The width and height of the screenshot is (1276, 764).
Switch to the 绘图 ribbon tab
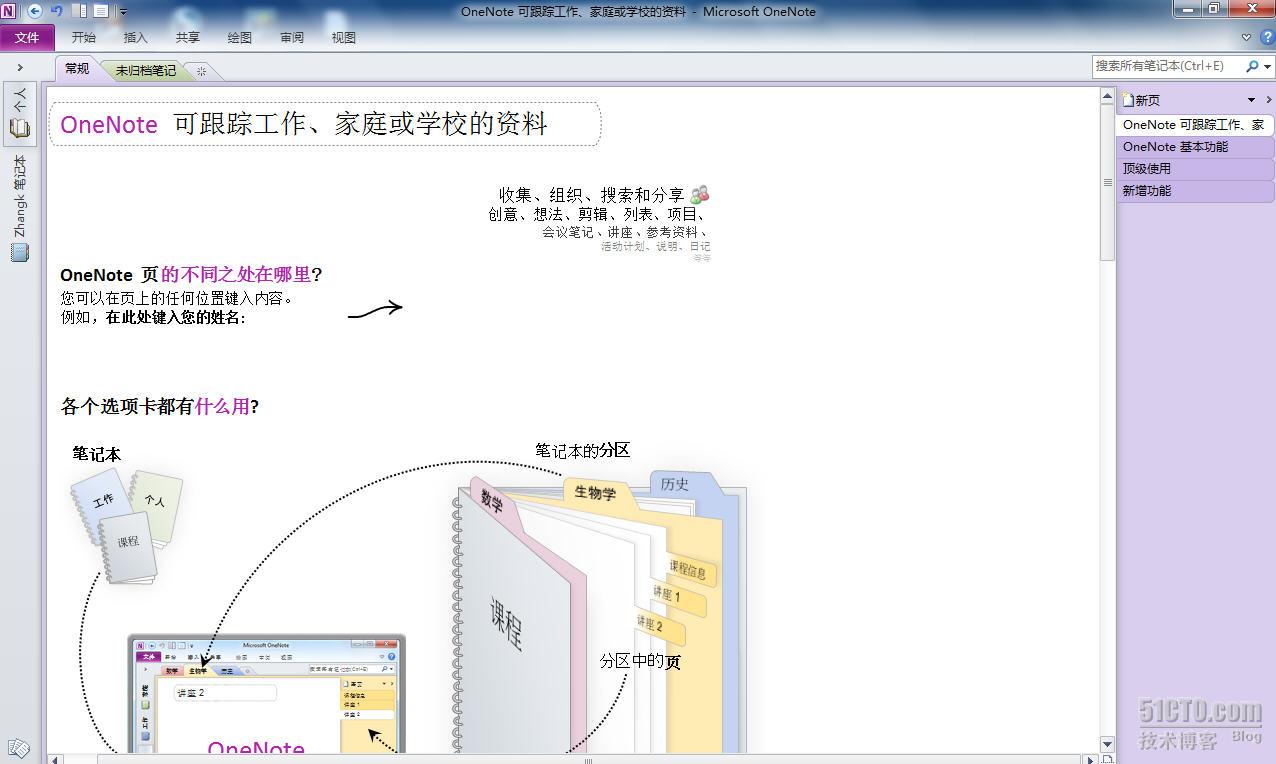239,37
